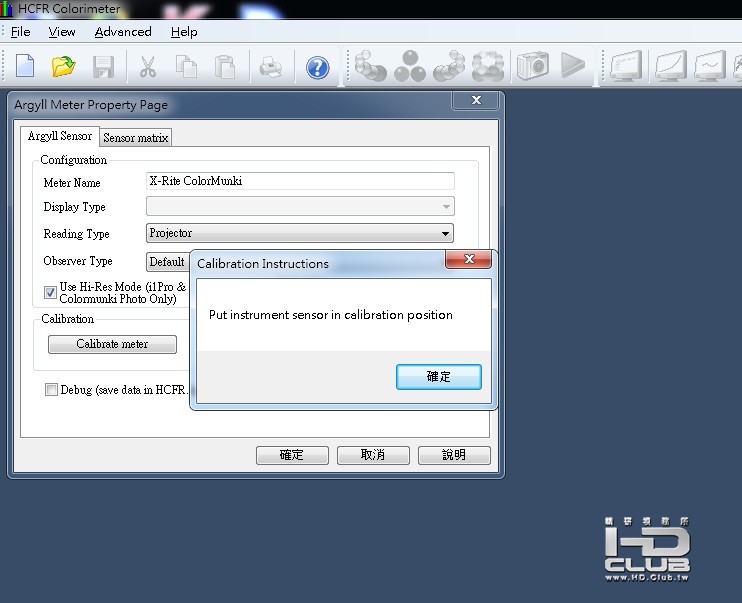The width and height of the screenshot is (742, 603).
Task: Close the Argyll Meter Property Page window
Action: coord(476,100)
